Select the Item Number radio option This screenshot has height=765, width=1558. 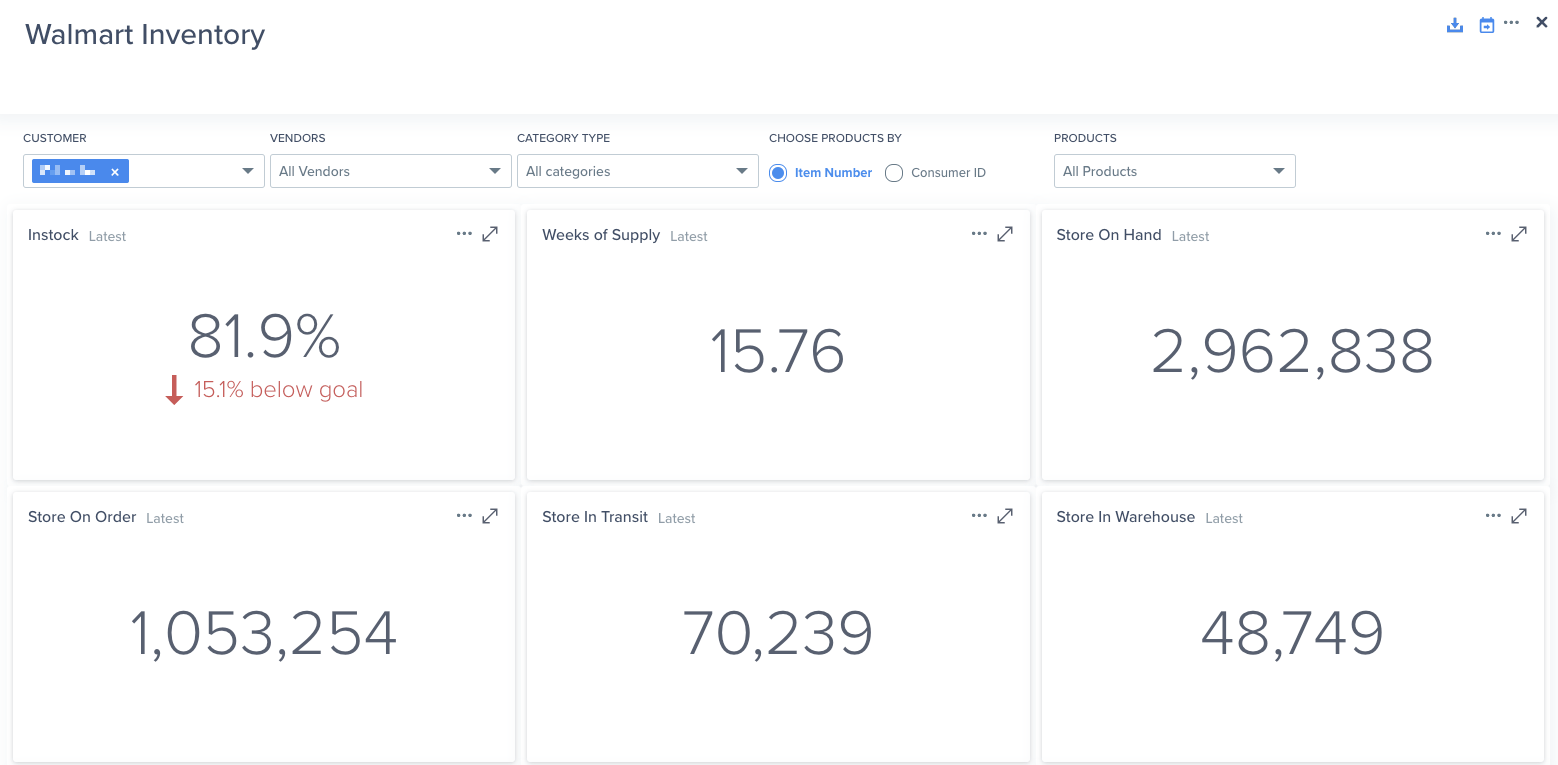click(x=778, y=173)
